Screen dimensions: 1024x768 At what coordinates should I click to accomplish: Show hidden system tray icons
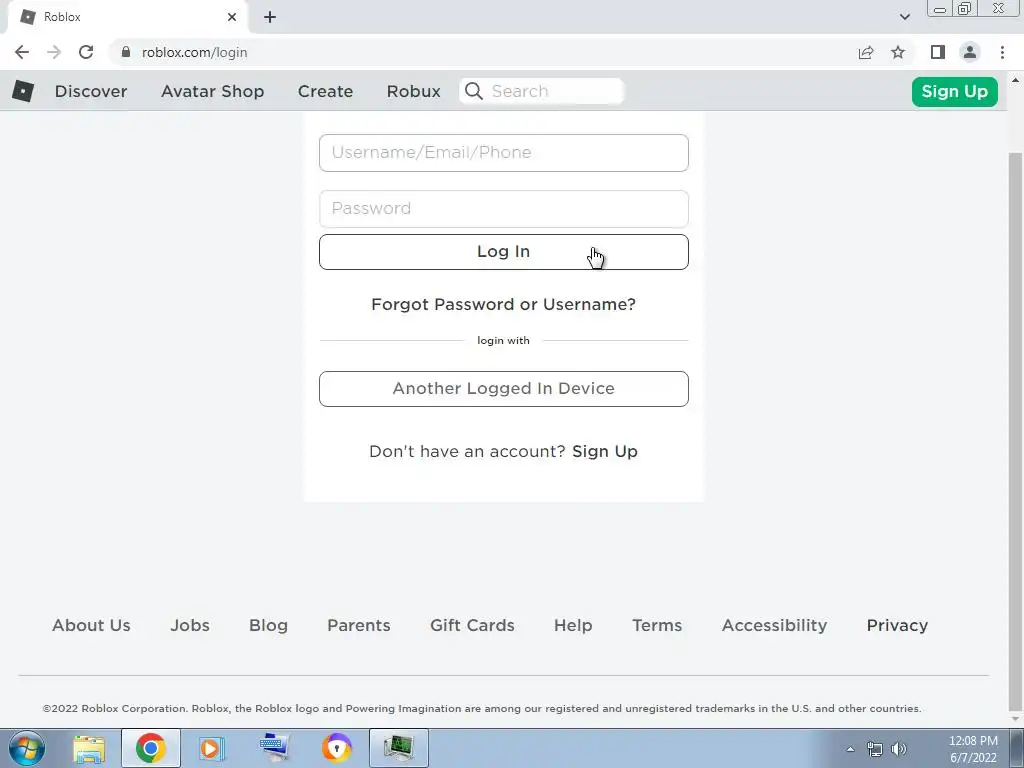click(850, 749)
